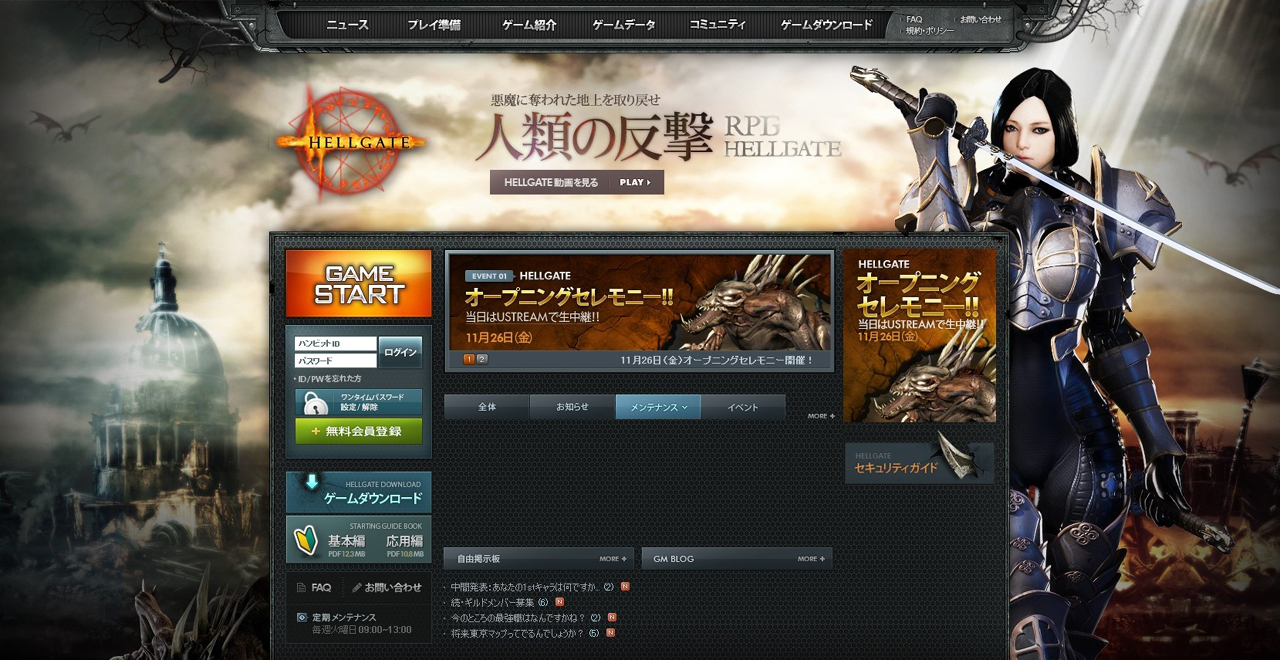The width and height of the screenshot is (1280, 660).
Task: Click the 無料会員登録 registration button
Action: click(358, 431)
